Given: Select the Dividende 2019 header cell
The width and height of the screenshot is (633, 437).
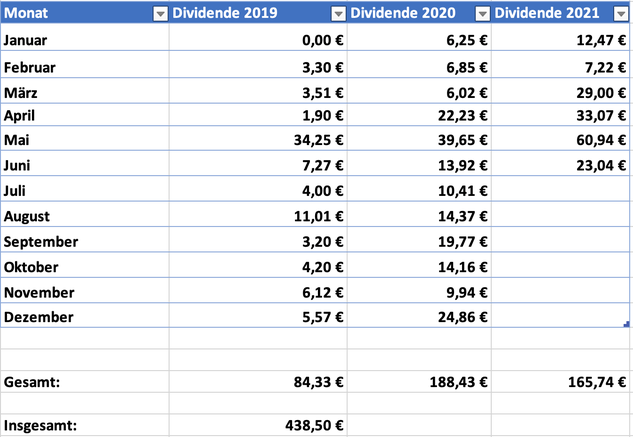Looking at the screenshot, I should pyautogui.click(x=258, y=13).
